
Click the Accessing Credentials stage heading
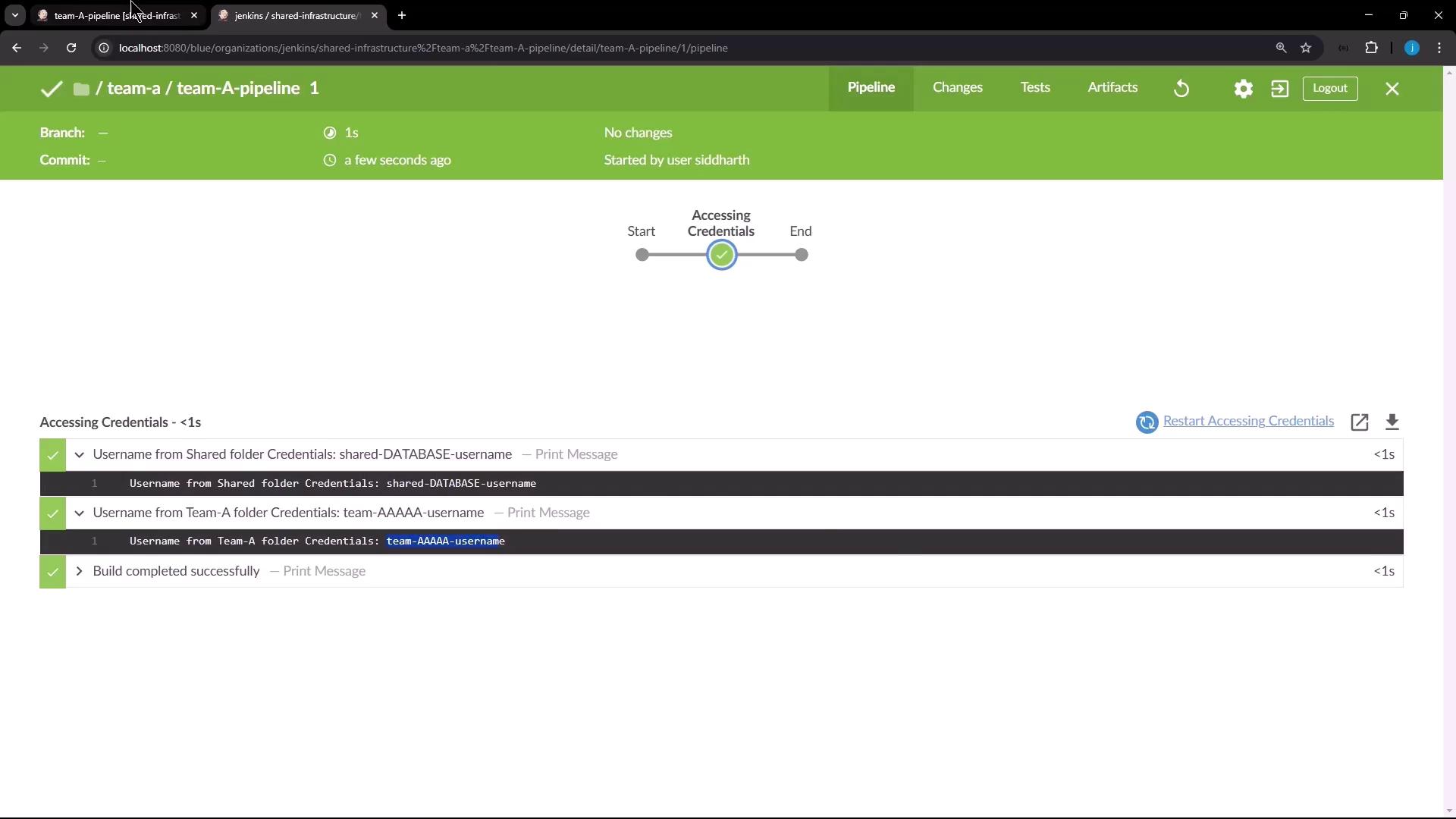tap(121, 422)
